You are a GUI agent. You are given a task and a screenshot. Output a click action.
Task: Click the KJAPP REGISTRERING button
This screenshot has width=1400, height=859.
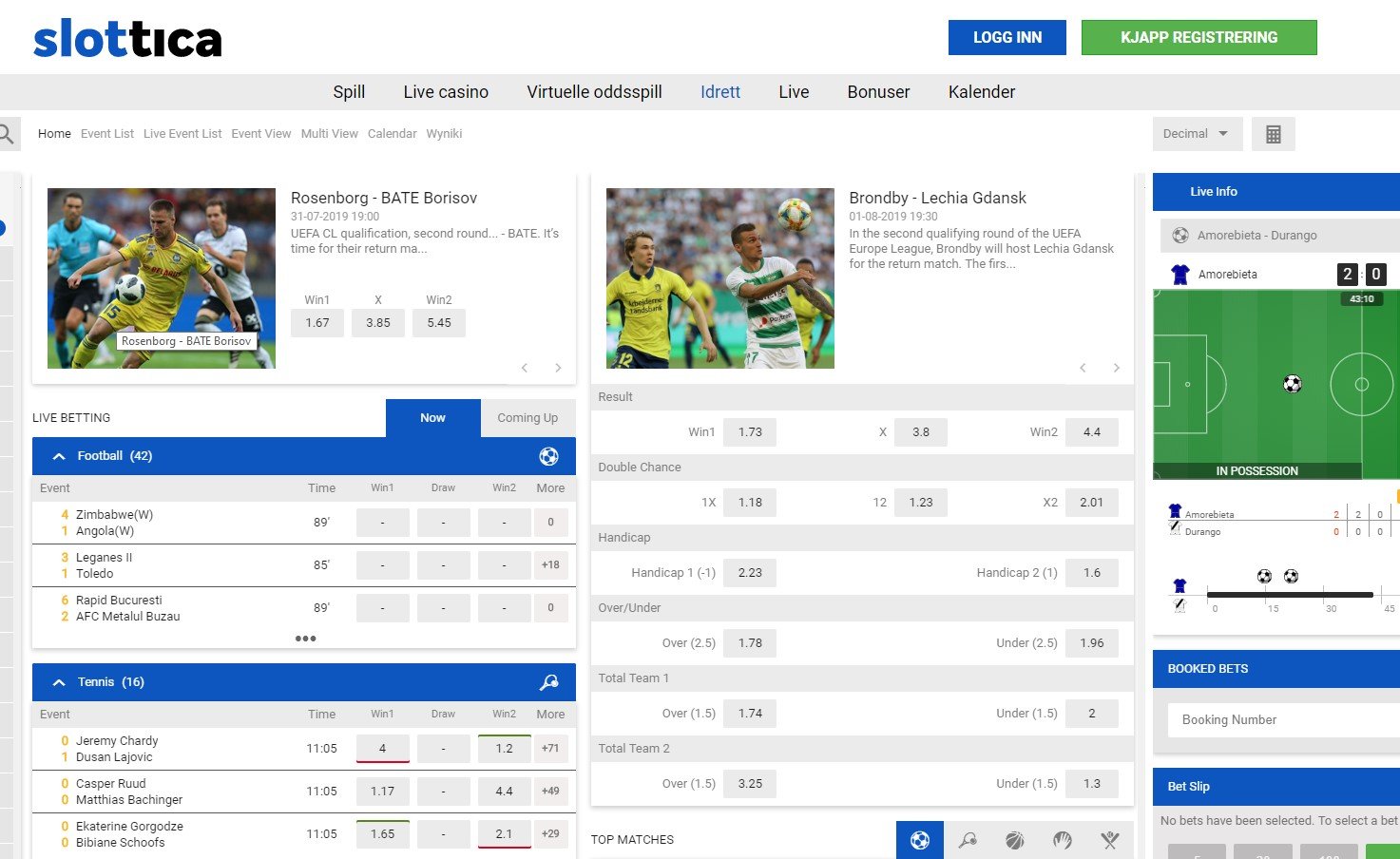[1199, 37]
